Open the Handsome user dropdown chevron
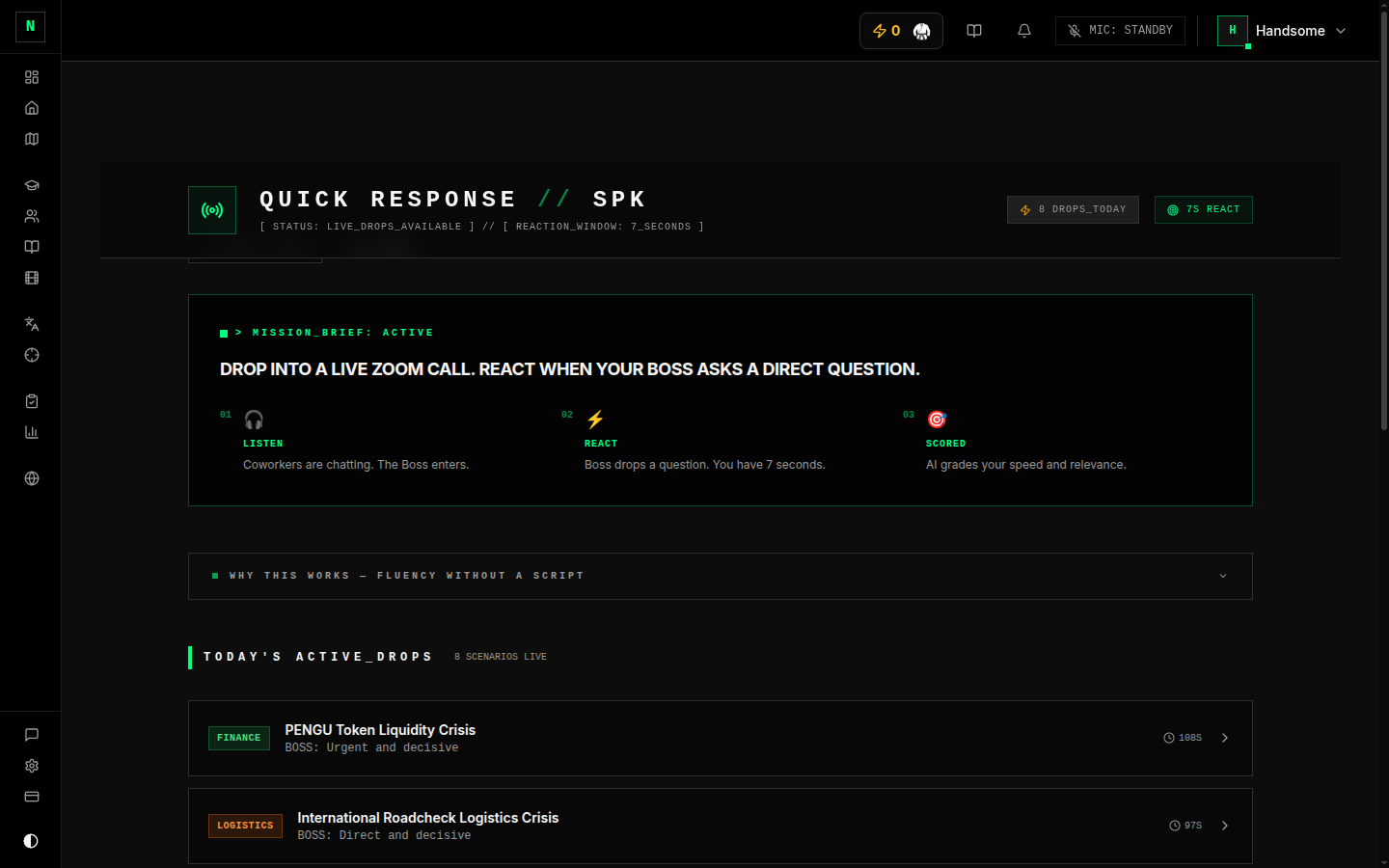The width and height of the screenshot is (1389, 868). (1341, 31)
